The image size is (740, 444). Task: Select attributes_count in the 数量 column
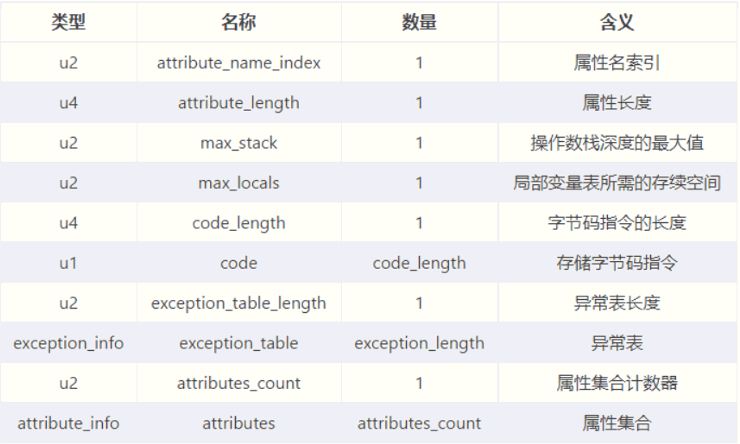[419, 424]
